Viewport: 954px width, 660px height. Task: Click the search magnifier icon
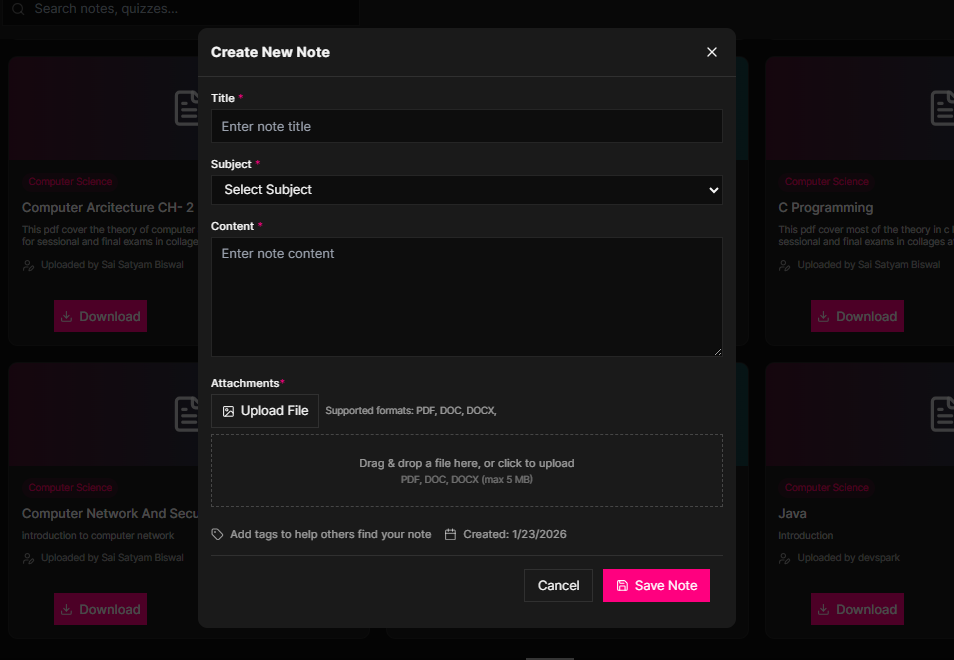[18, 9]
